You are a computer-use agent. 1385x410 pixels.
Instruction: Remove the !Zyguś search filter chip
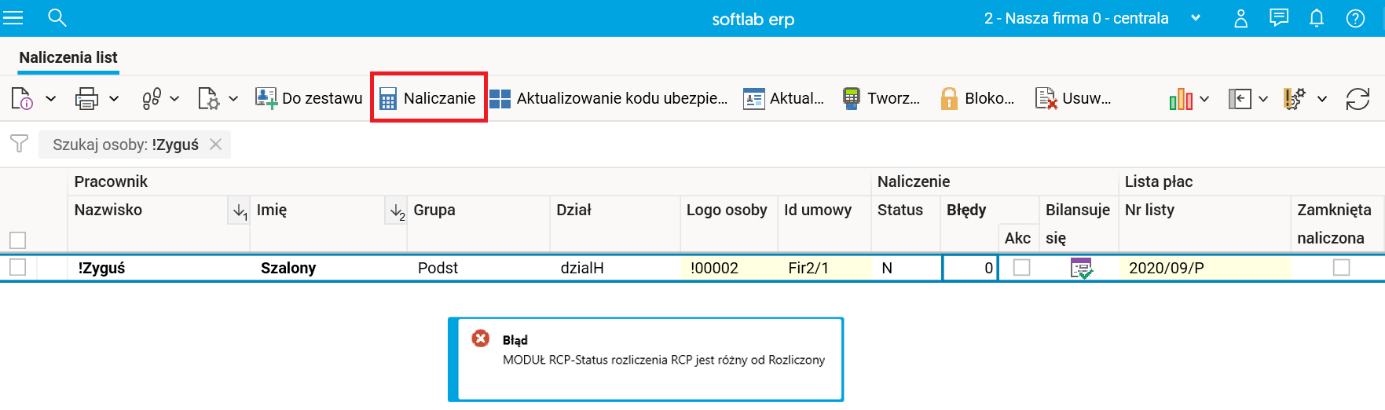pyautogui.click(x=216, y=145)
